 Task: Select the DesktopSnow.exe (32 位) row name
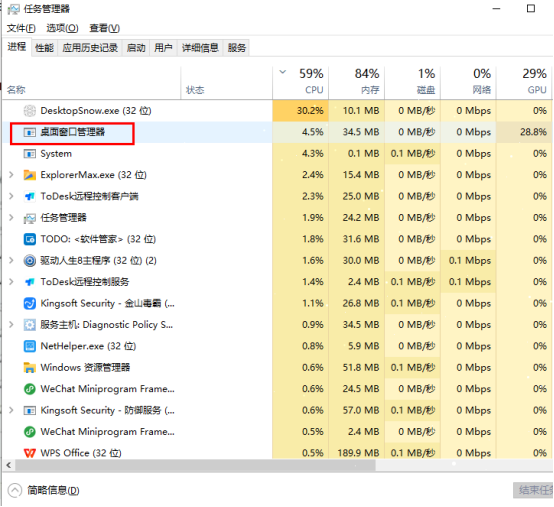[x=96, y=111]
